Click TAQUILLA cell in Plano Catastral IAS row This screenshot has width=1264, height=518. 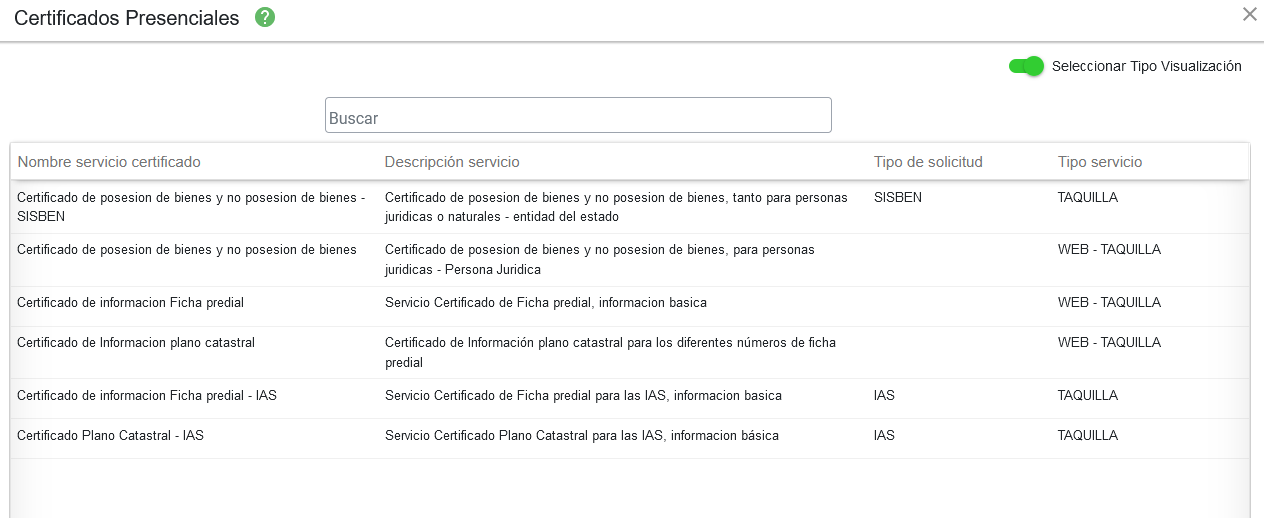tap(1087, 436)
